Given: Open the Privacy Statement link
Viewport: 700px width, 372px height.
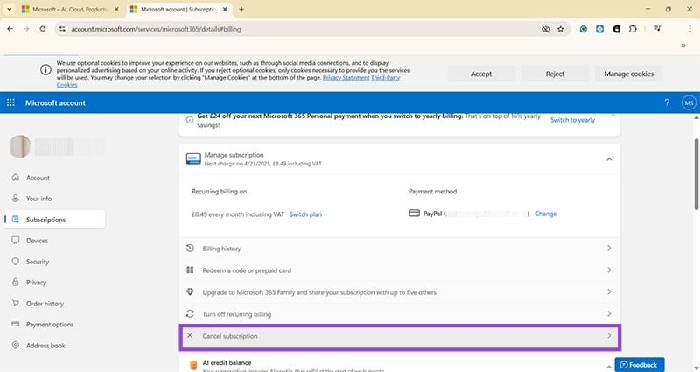Looking at the screenshot, I should [346, 78].
